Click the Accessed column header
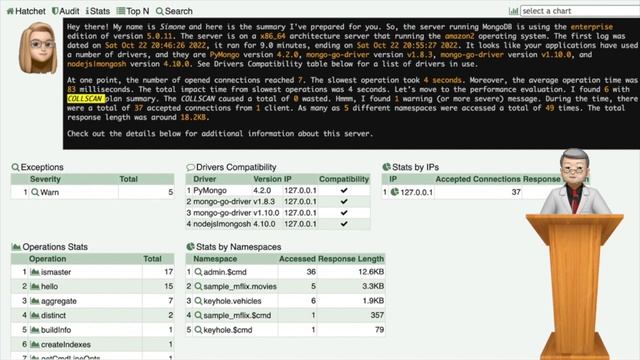This screenshot has width=640, height=360. coord(297,259)
